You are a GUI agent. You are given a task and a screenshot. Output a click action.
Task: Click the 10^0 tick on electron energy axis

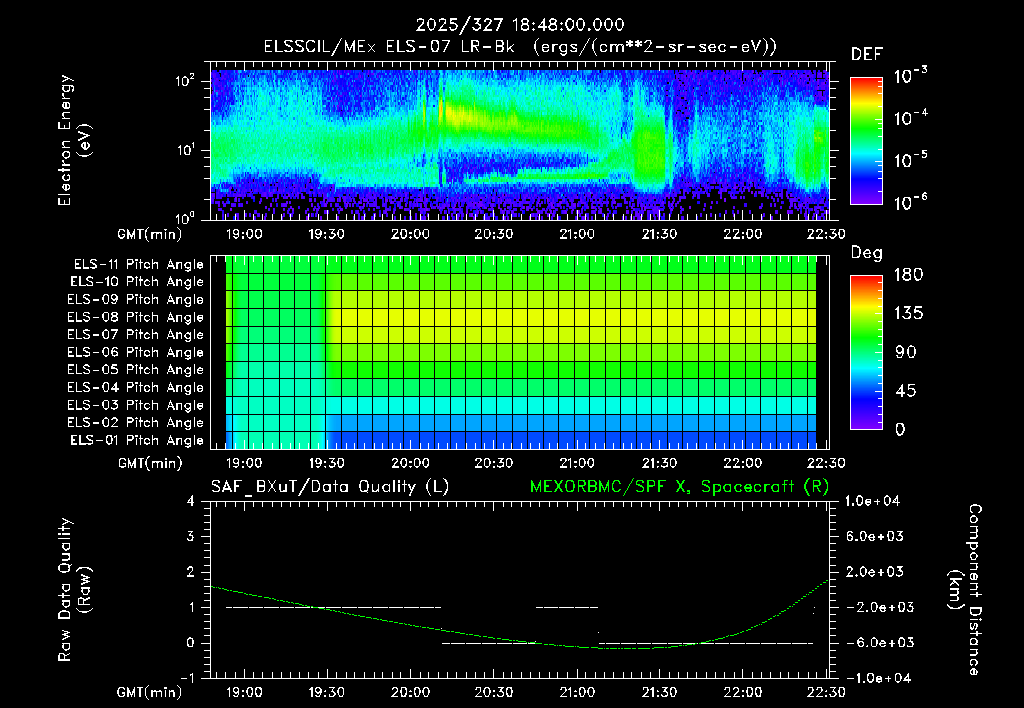click(x=185, y=217)
